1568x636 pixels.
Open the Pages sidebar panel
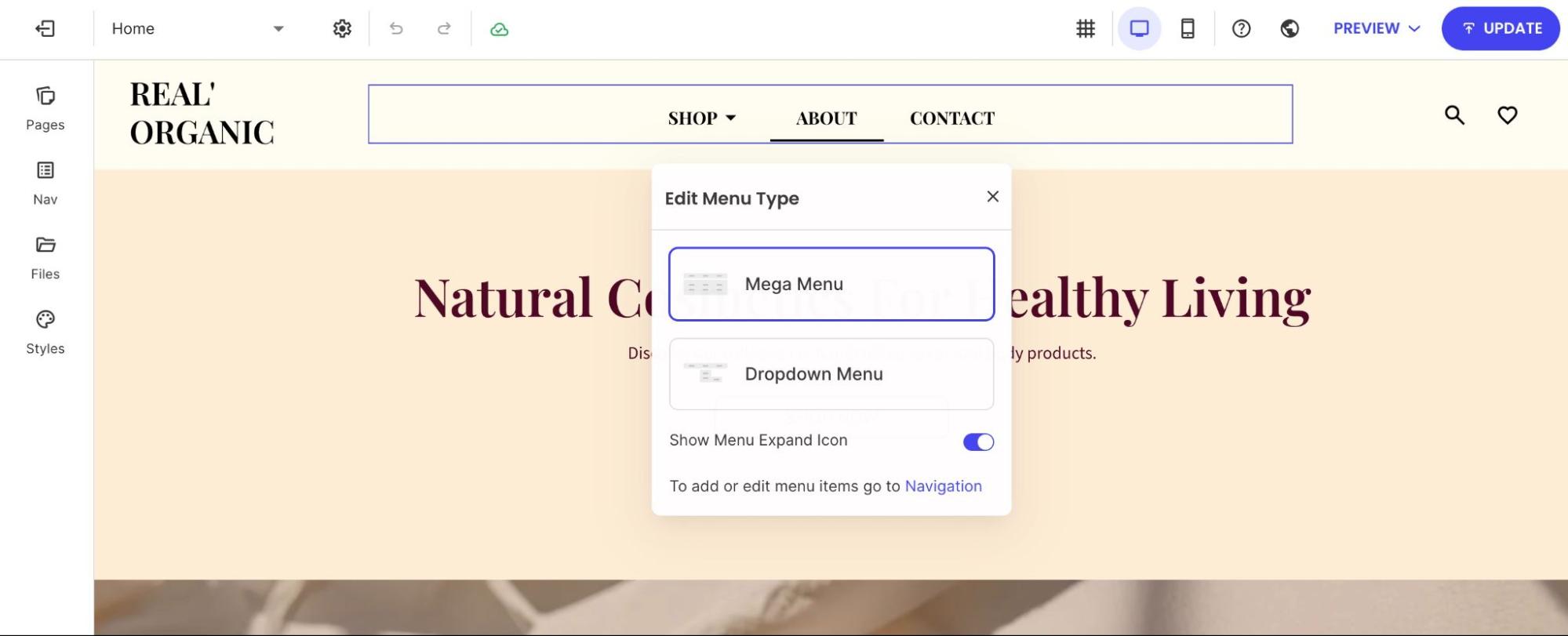tap(45, 109)
